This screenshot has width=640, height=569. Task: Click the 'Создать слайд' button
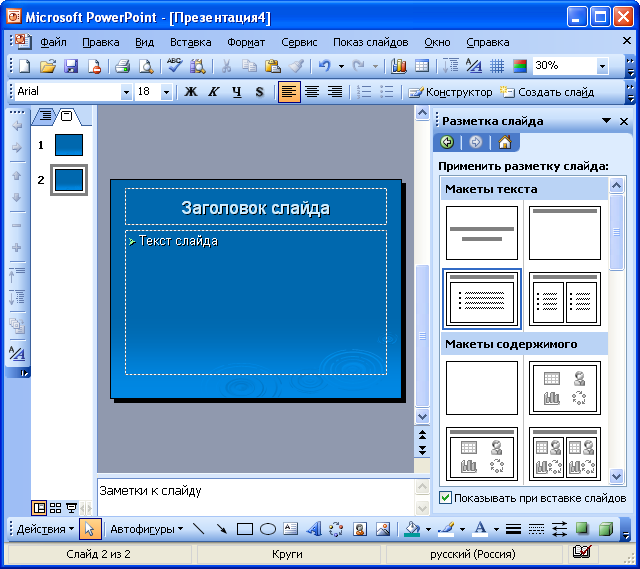tap(547, 92)
